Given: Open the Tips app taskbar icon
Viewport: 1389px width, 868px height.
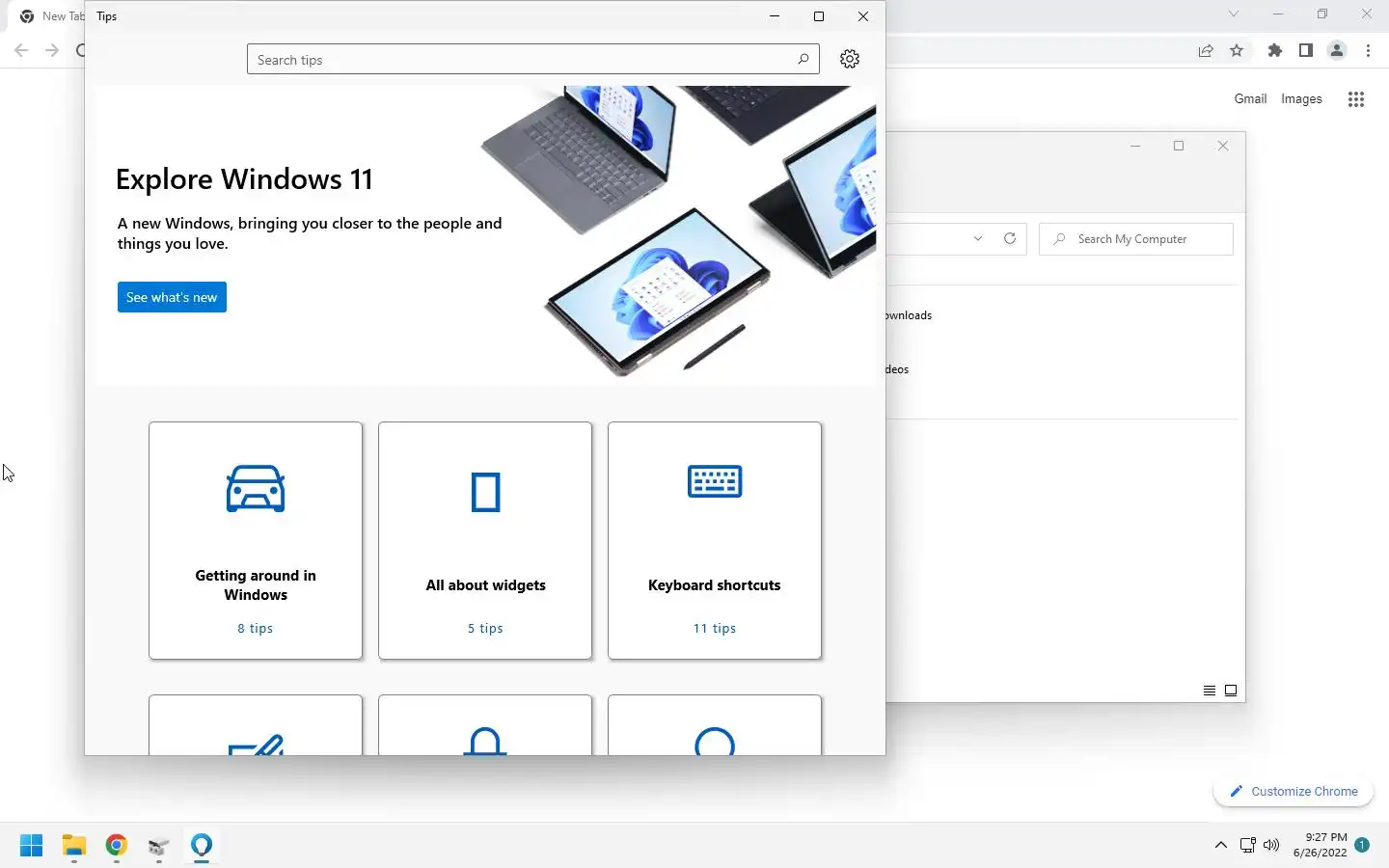Looking at the screenshot, I should 202,846.
